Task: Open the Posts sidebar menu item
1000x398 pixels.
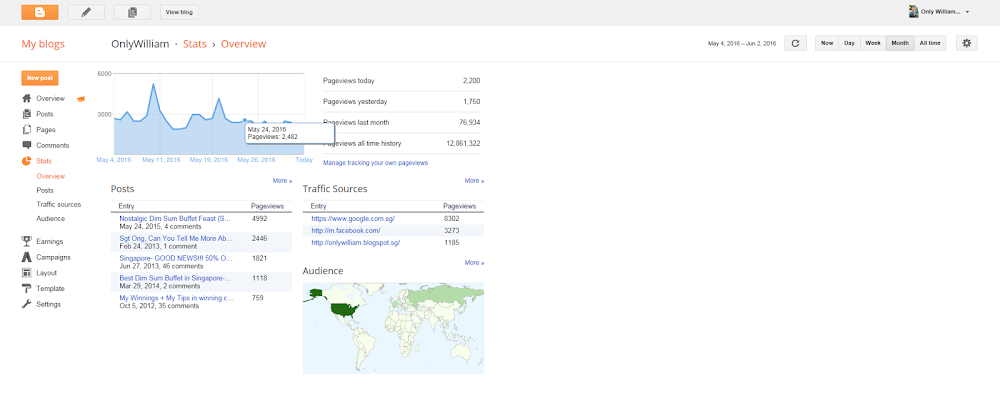Action: pyautogui.click(x=45, y=114)
